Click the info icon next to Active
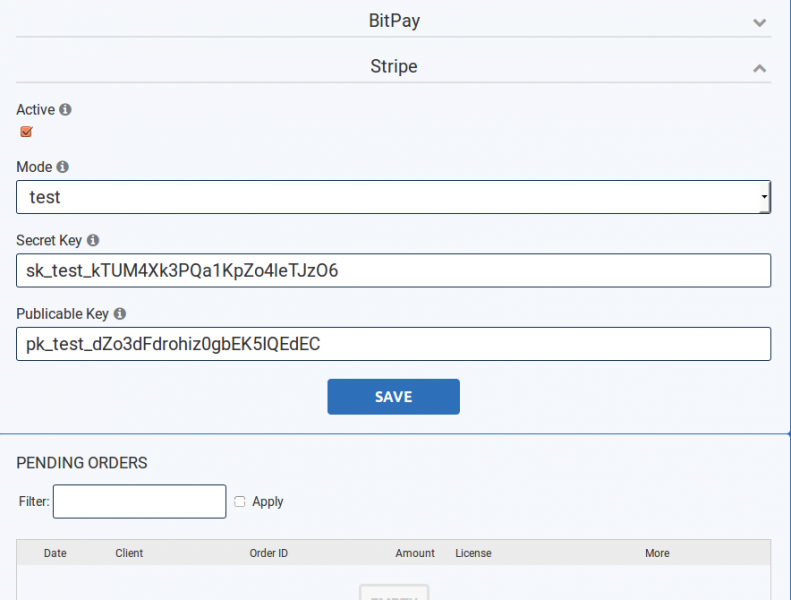791x600 pixels. coord(65,110)
